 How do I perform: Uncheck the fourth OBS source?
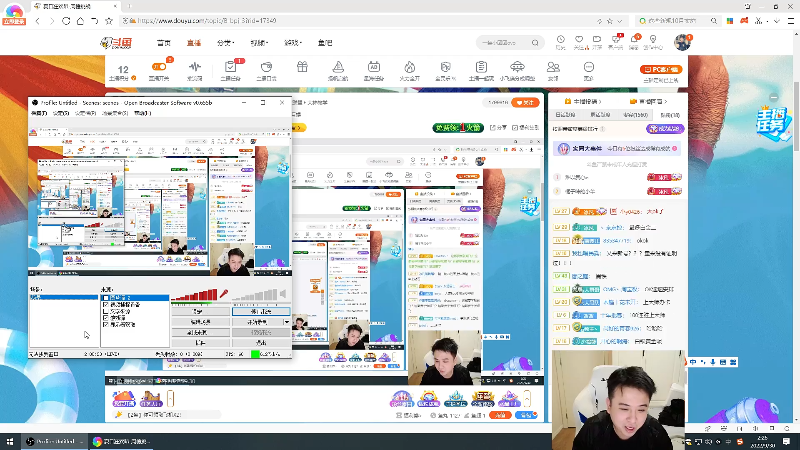pyautogui.click(x=106, y=317)
